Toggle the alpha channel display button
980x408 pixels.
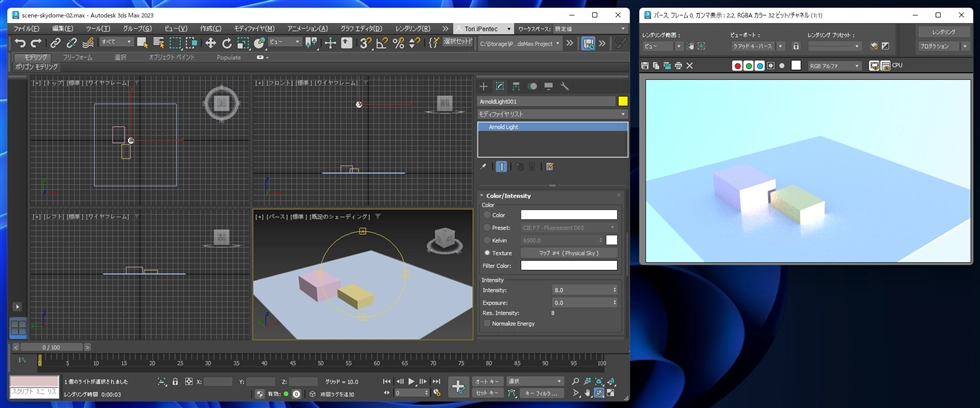click(x=771, y=66)
